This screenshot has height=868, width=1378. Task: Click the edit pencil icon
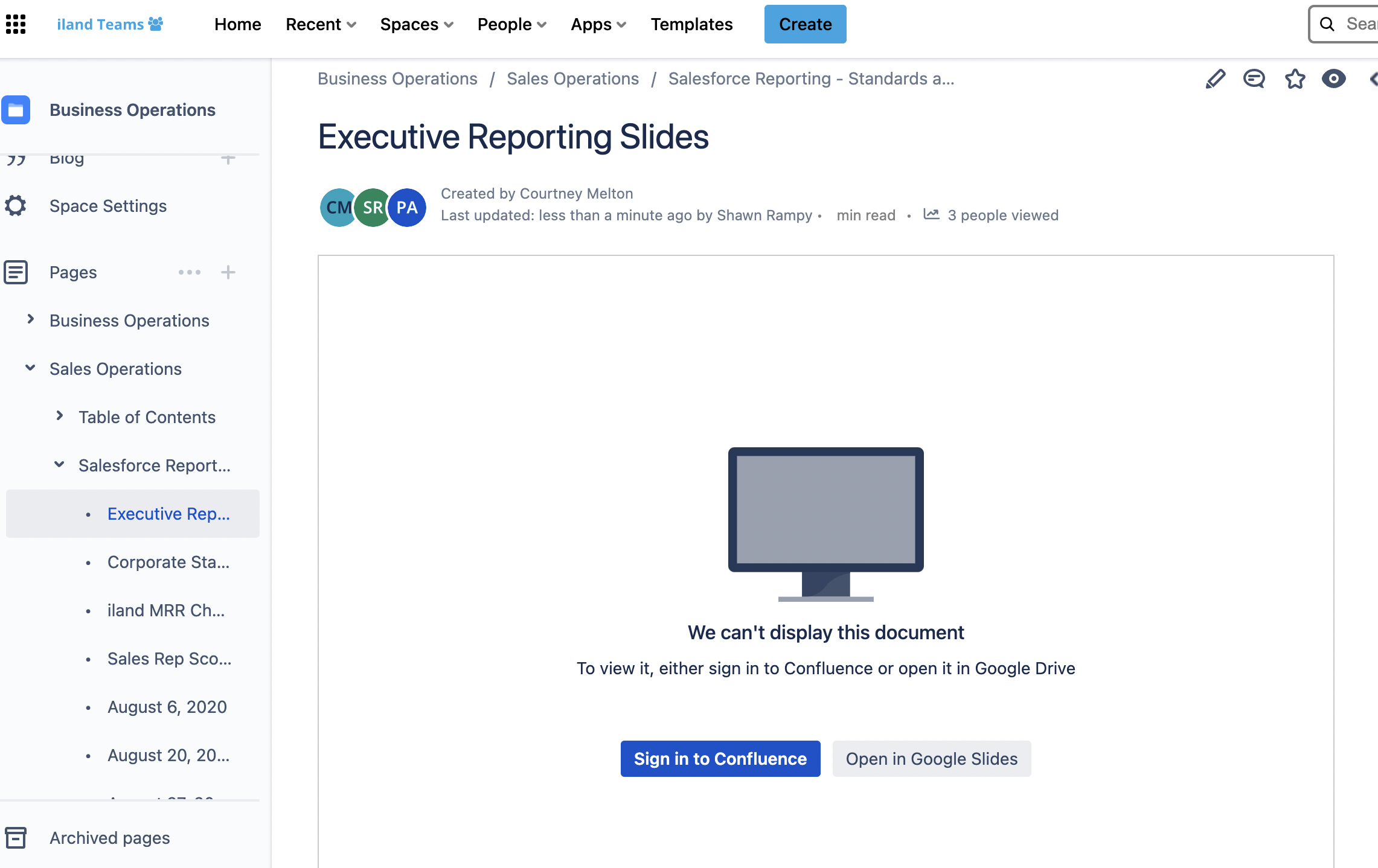click(x=1215, y=79)
